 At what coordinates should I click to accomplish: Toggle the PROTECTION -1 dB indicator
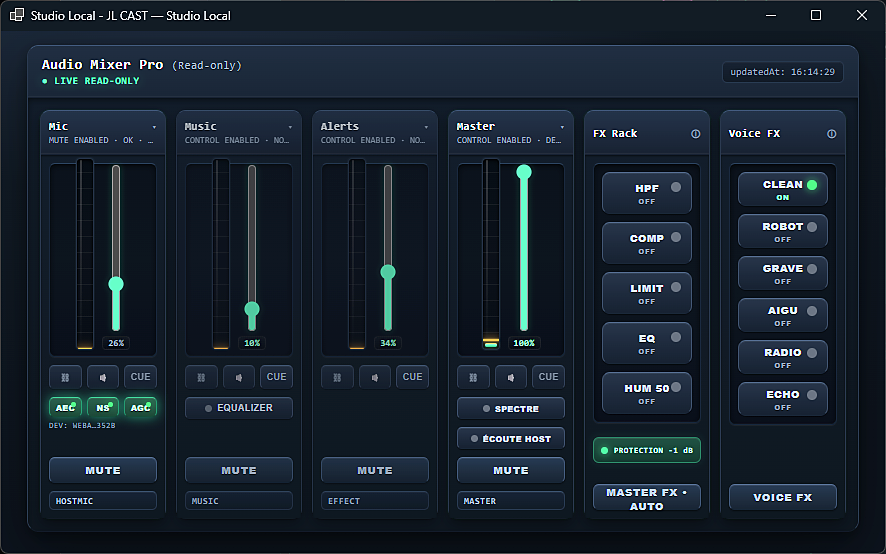pos(647,451)
